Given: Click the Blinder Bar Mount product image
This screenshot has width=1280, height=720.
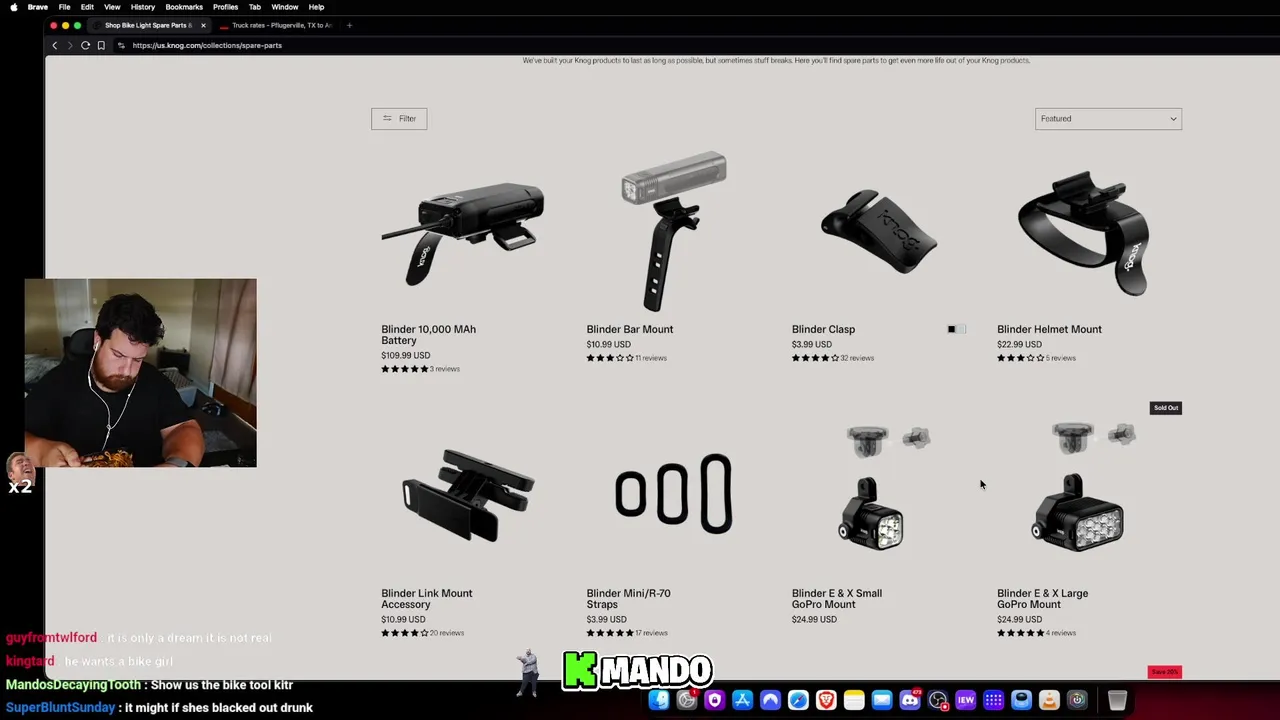Looking at the screenshot, I should tap(672, 232).
